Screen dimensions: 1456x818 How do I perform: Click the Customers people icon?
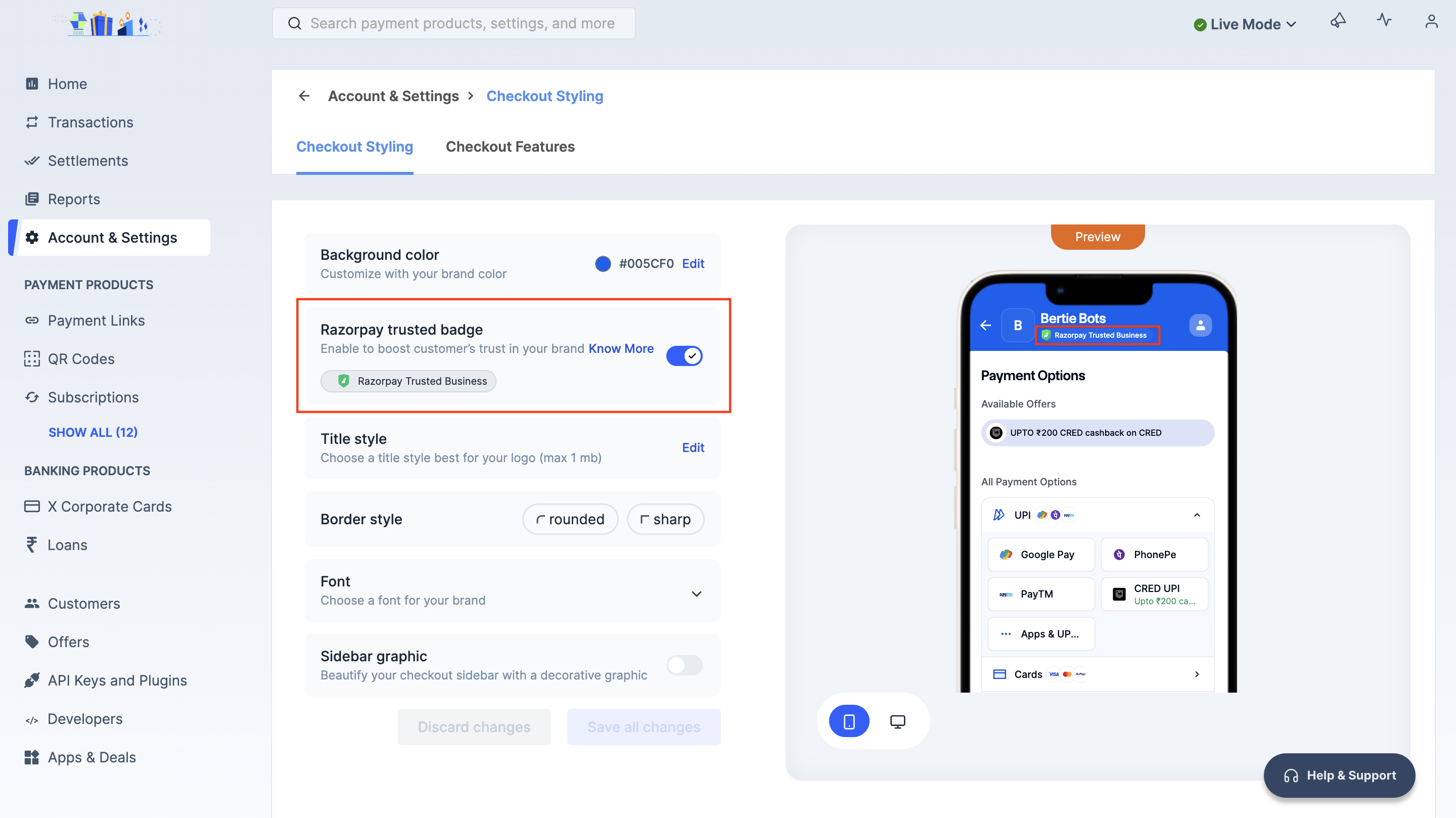click(32, 603)
